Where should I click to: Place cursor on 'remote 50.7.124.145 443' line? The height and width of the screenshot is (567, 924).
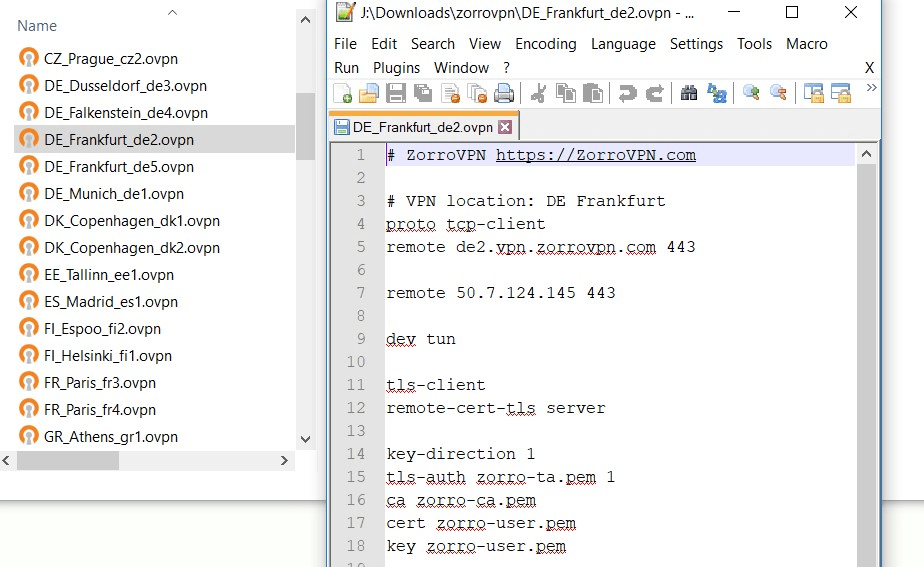(x=501, y=293)
